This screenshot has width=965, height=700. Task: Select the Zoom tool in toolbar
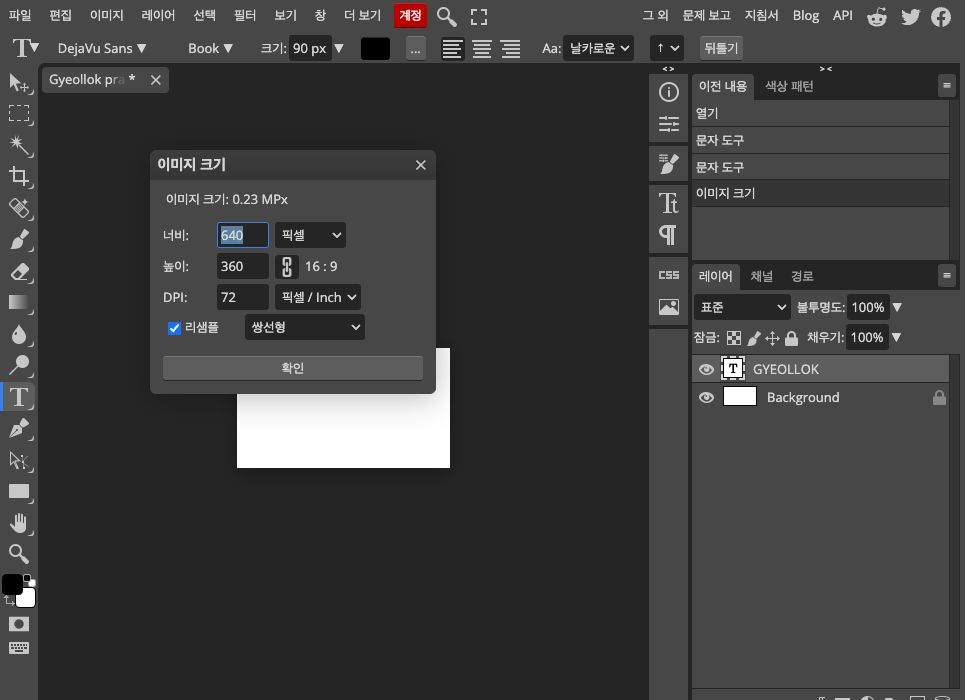(19, 554)
